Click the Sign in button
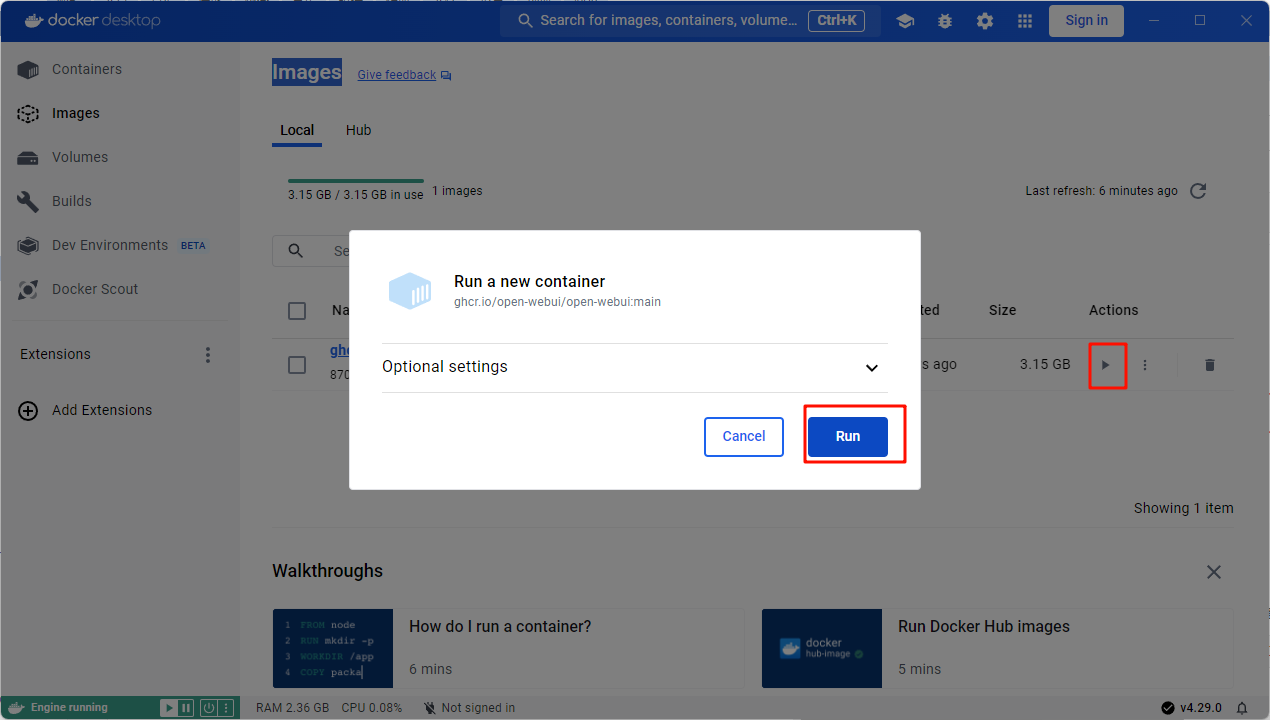This screenshot has height=720, width=1270. pyautogui.click(x=1086, y=21)
